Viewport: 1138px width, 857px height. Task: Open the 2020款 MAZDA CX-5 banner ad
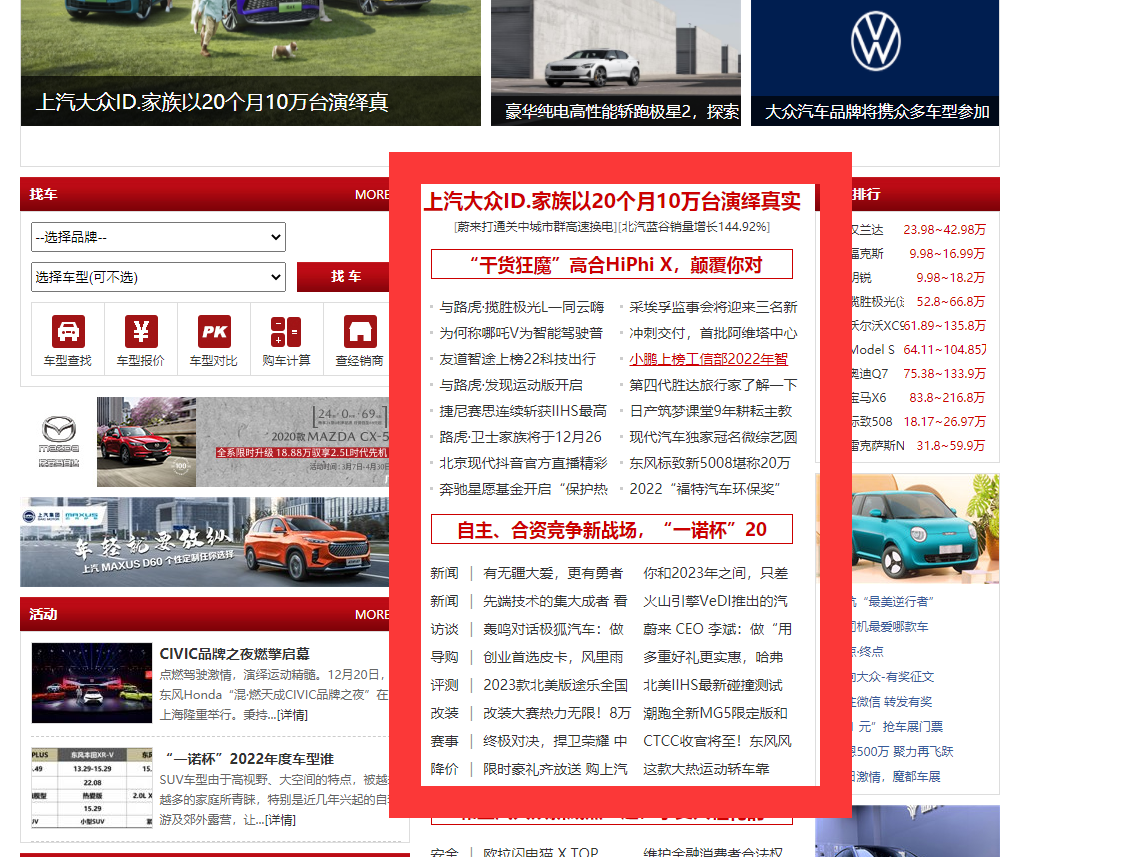tap(243, 441)
